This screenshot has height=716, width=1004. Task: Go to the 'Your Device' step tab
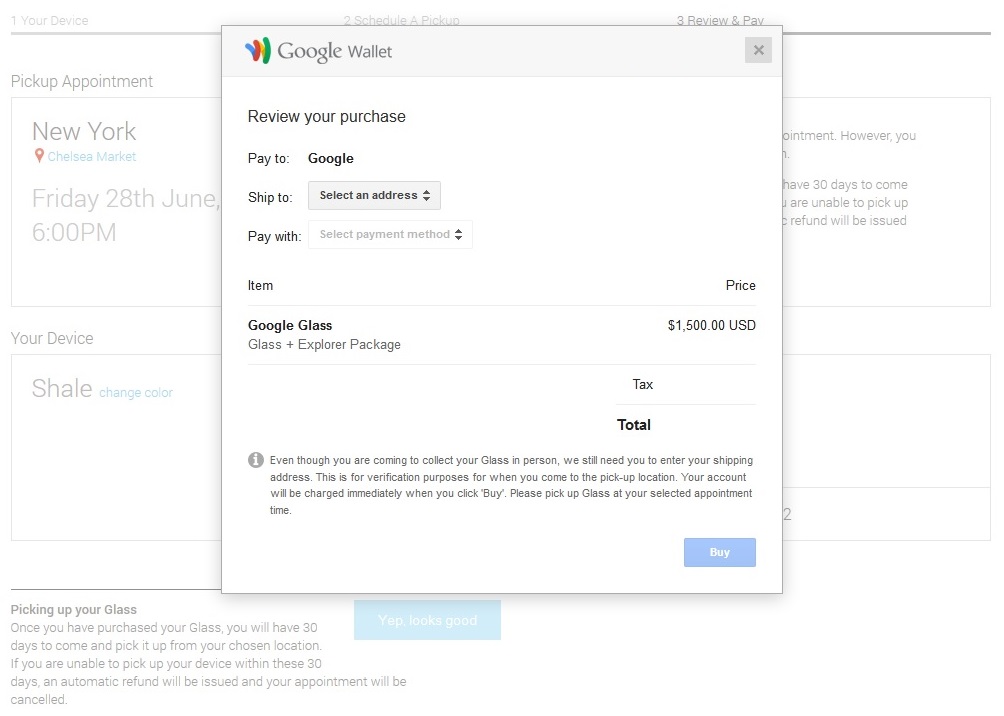[50, 20]
